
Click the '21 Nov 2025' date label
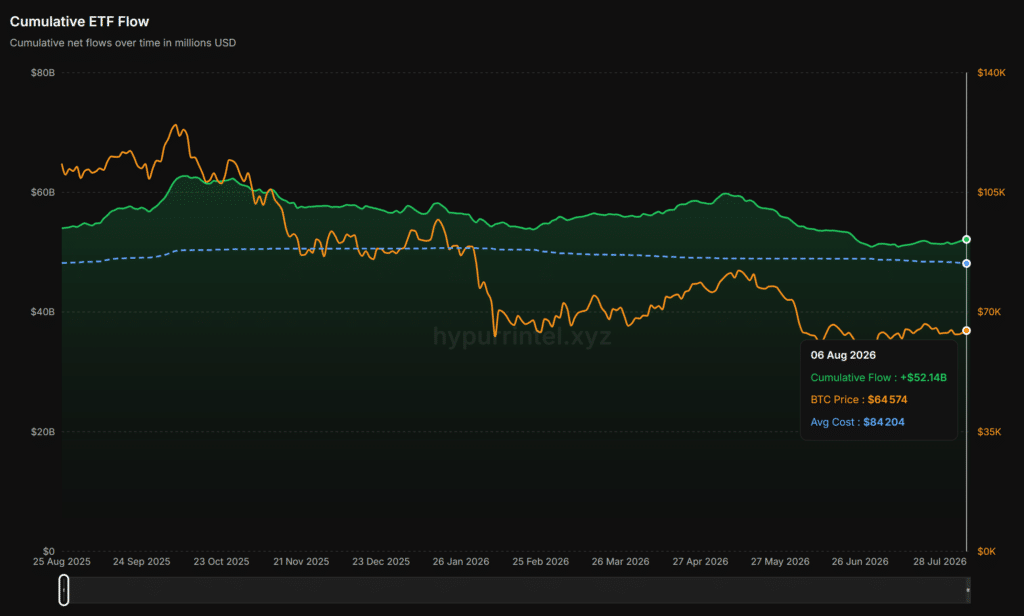[301, 562]
